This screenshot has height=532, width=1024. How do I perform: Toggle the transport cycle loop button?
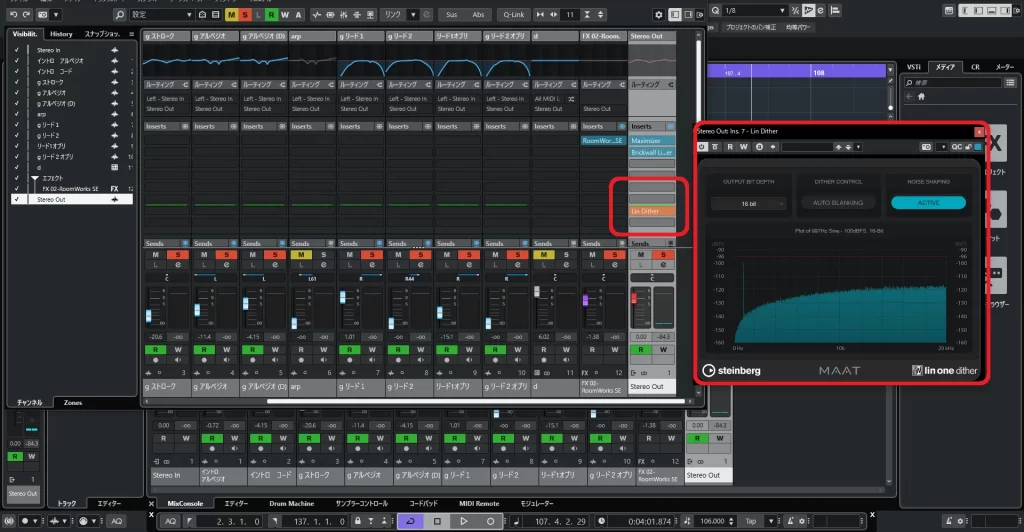pyautogui.click(x=411, y=521)
